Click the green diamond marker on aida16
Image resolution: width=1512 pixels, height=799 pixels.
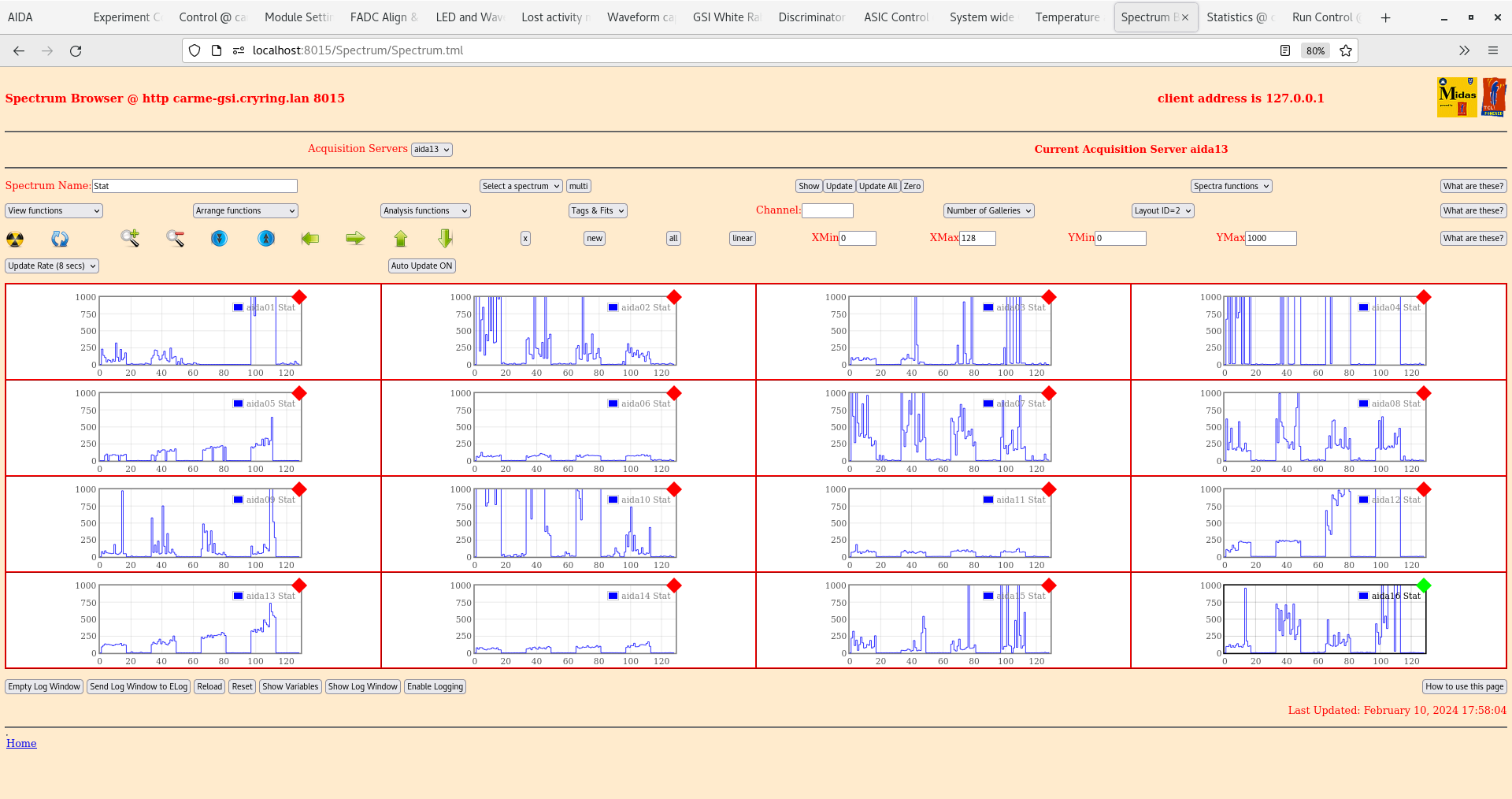tap(1424, 585)
